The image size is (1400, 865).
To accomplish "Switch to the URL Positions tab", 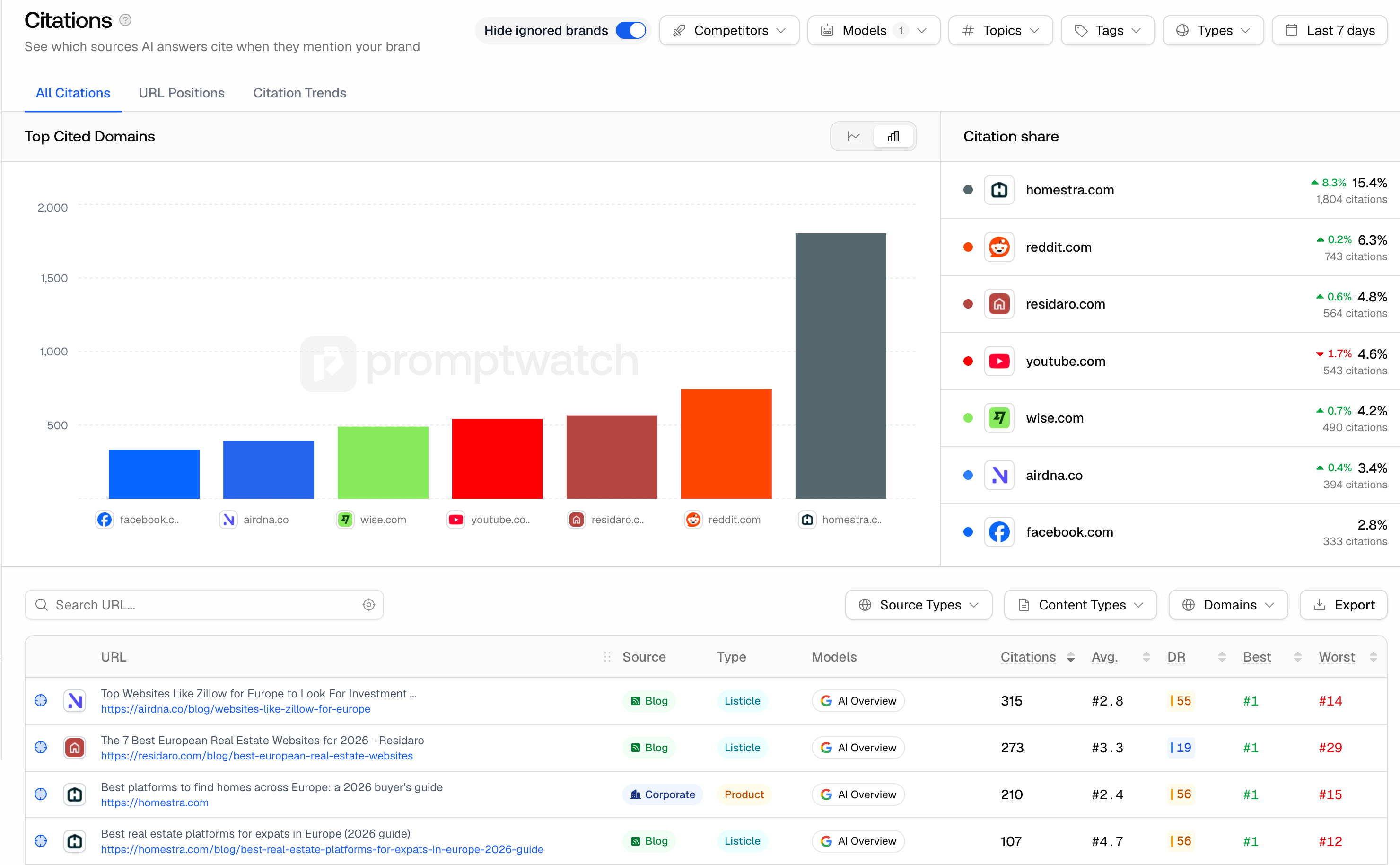I will tap(182, 93).
